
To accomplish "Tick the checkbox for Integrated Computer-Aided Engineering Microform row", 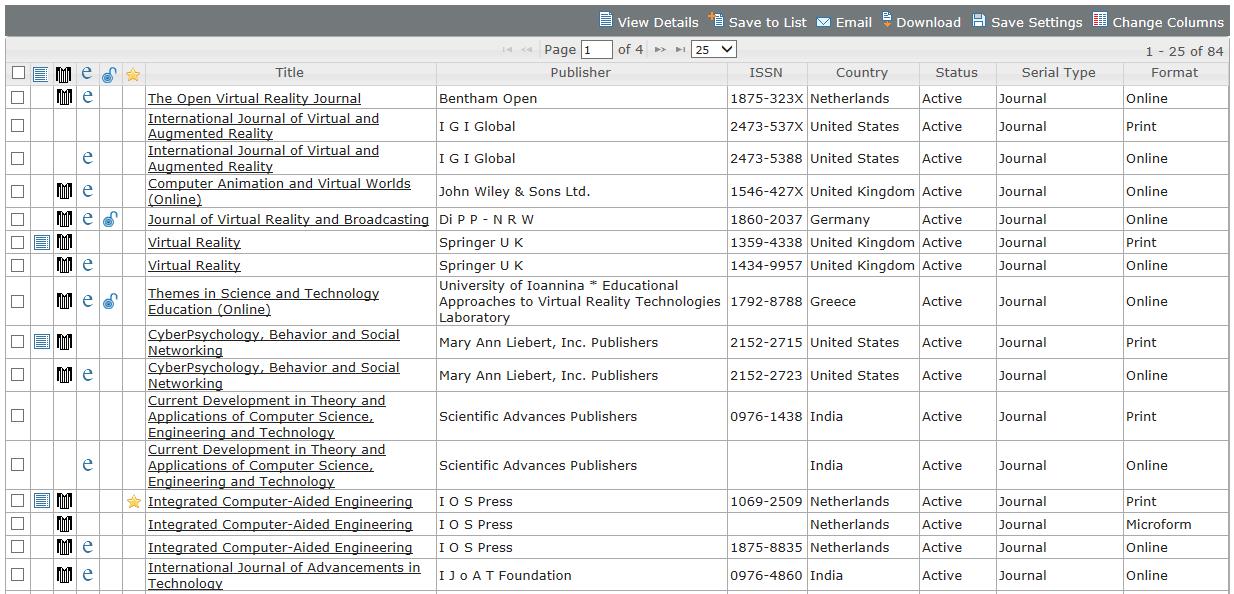I will pos(18,524).
